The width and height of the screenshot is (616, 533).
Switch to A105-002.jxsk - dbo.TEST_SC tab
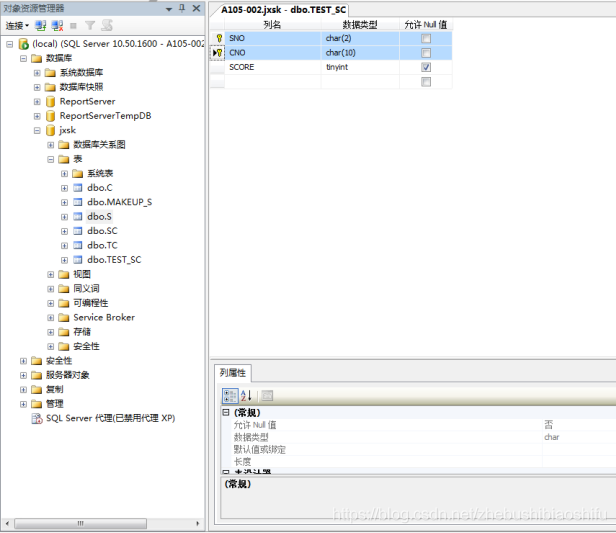click(x=283, y=10)
